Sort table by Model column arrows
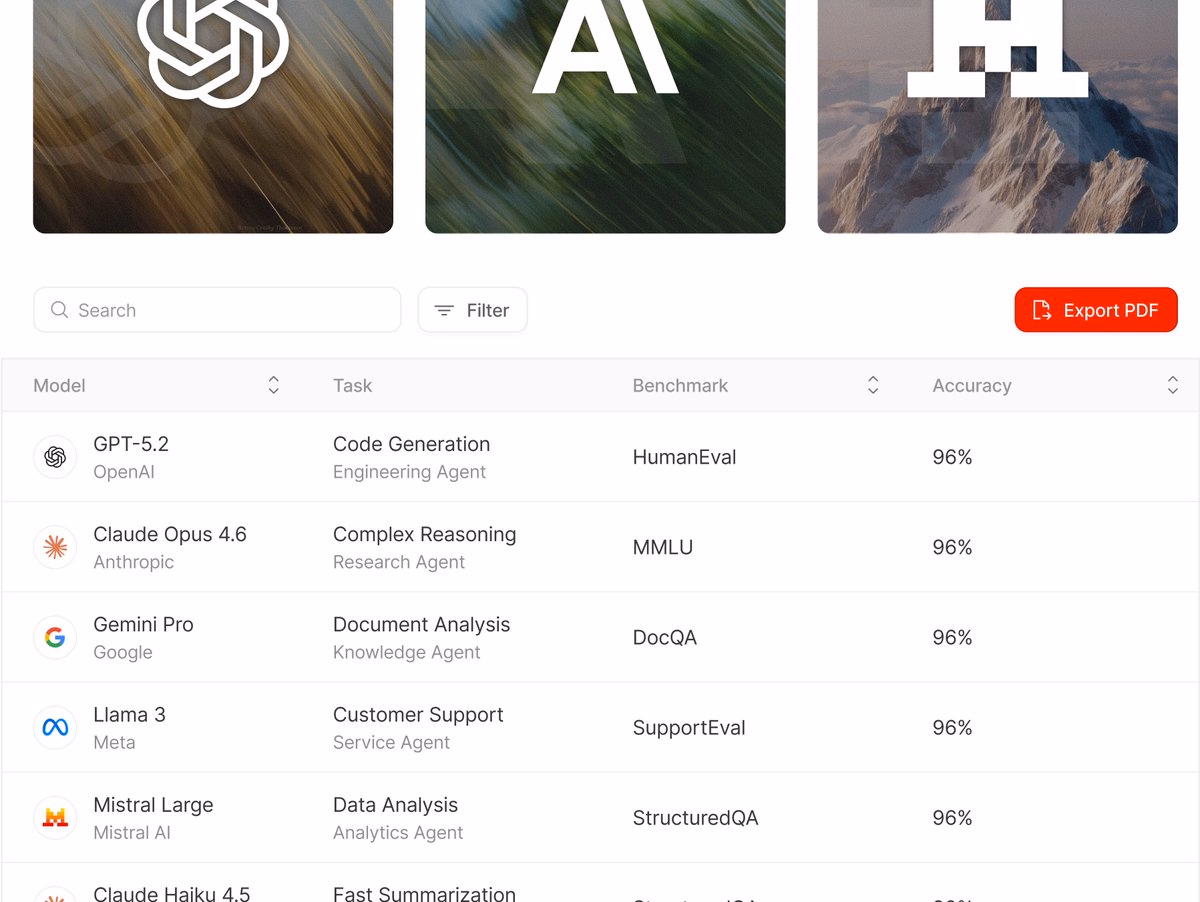 click(273, 385)
